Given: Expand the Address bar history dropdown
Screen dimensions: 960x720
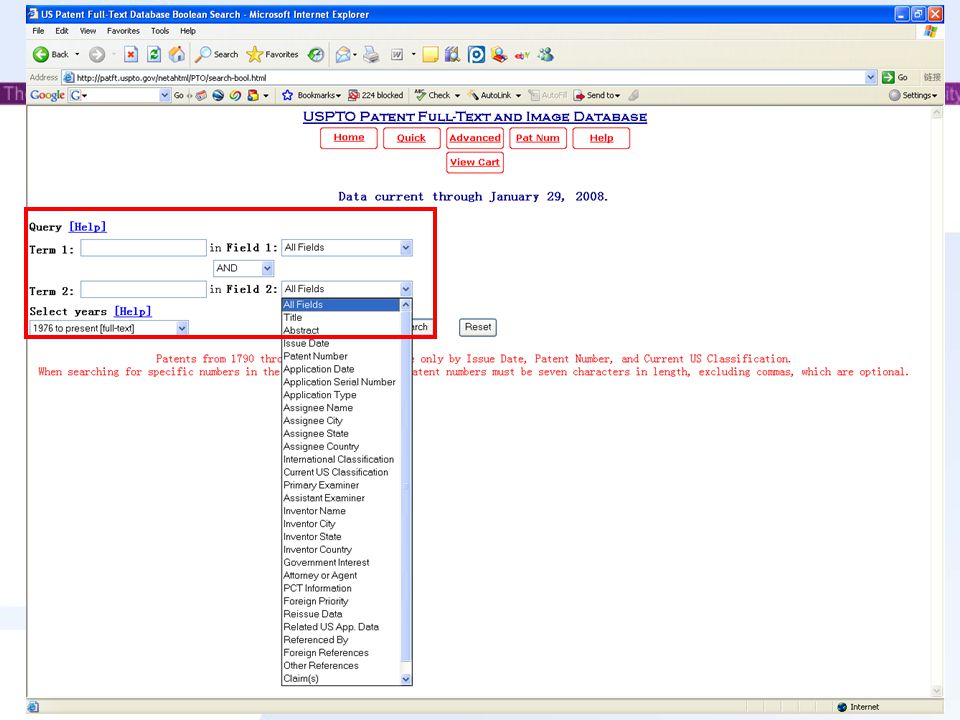Looking at the screenshot, I should (871, 78).
